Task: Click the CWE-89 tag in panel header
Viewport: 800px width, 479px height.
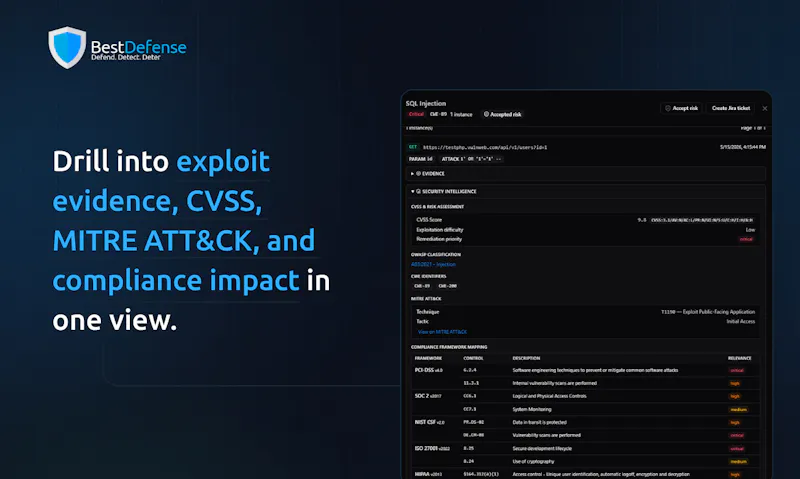Action: [438, 114]
